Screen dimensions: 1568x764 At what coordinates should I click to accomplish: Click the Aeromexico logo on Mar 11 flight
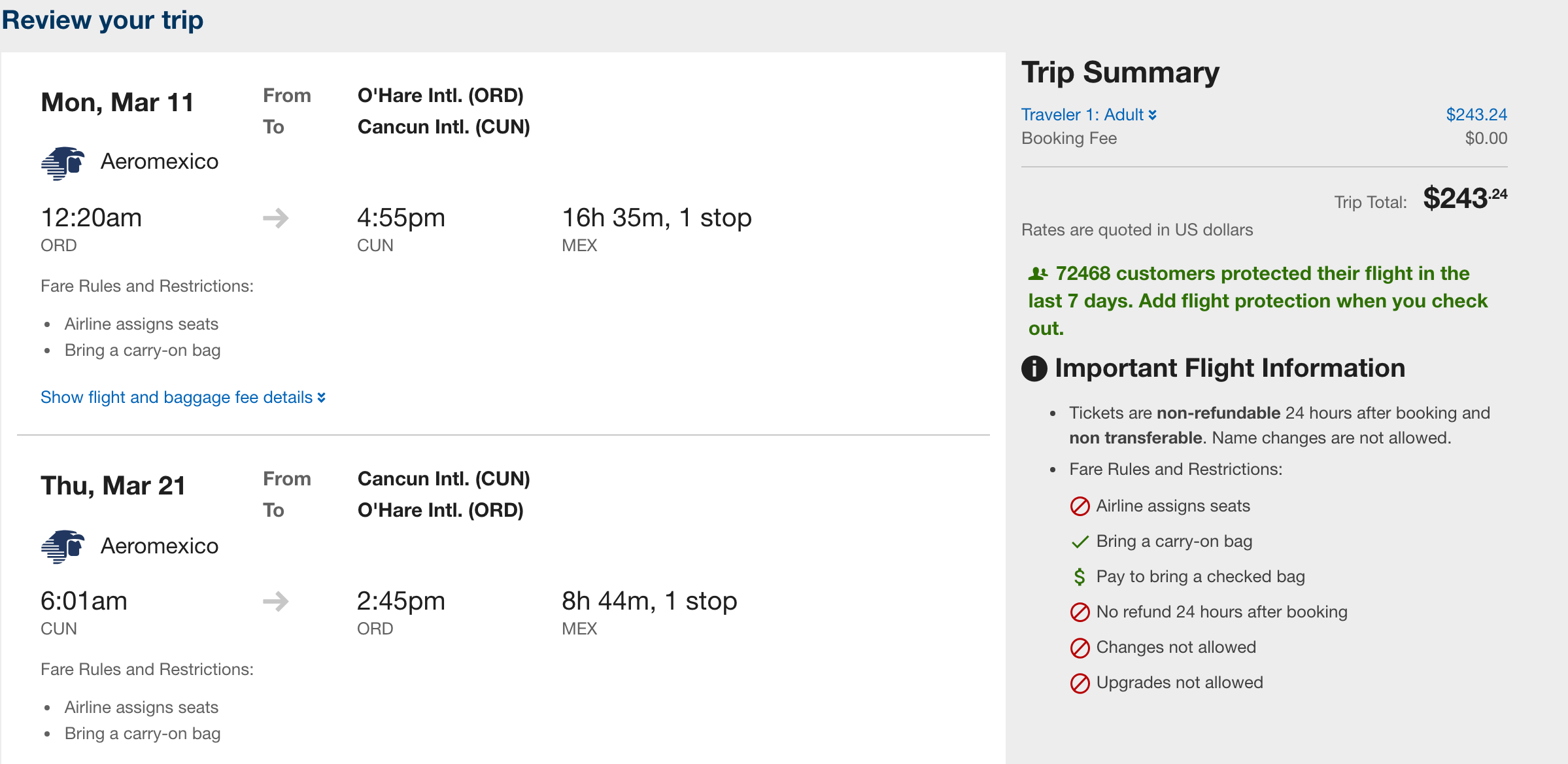(63, 163)
